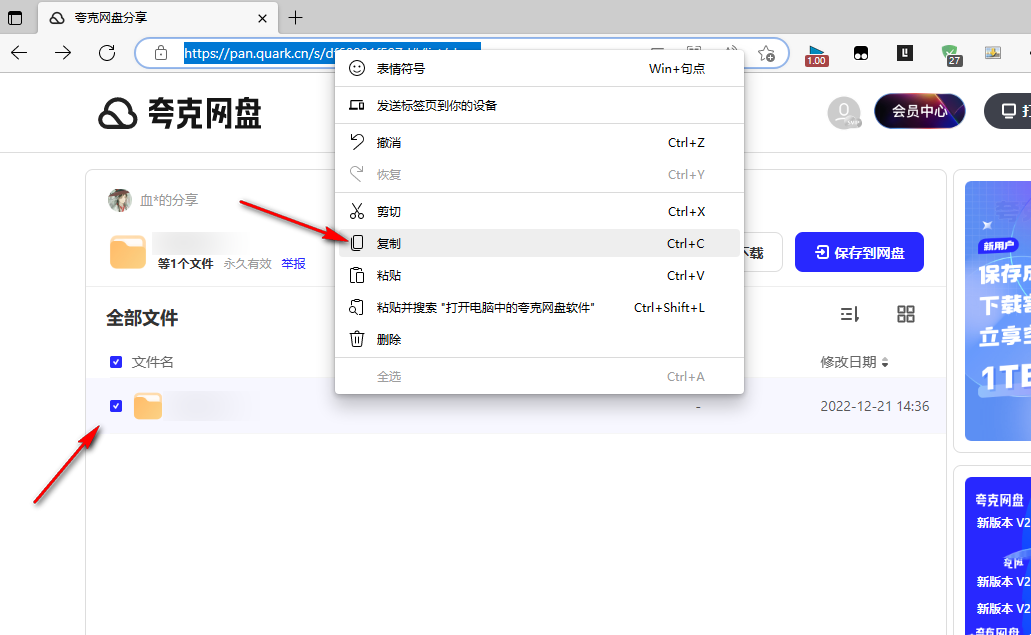1031x635 pixels.
Task: Click the 夸克网盘 新版本 banner
Action: coord(997,556)
